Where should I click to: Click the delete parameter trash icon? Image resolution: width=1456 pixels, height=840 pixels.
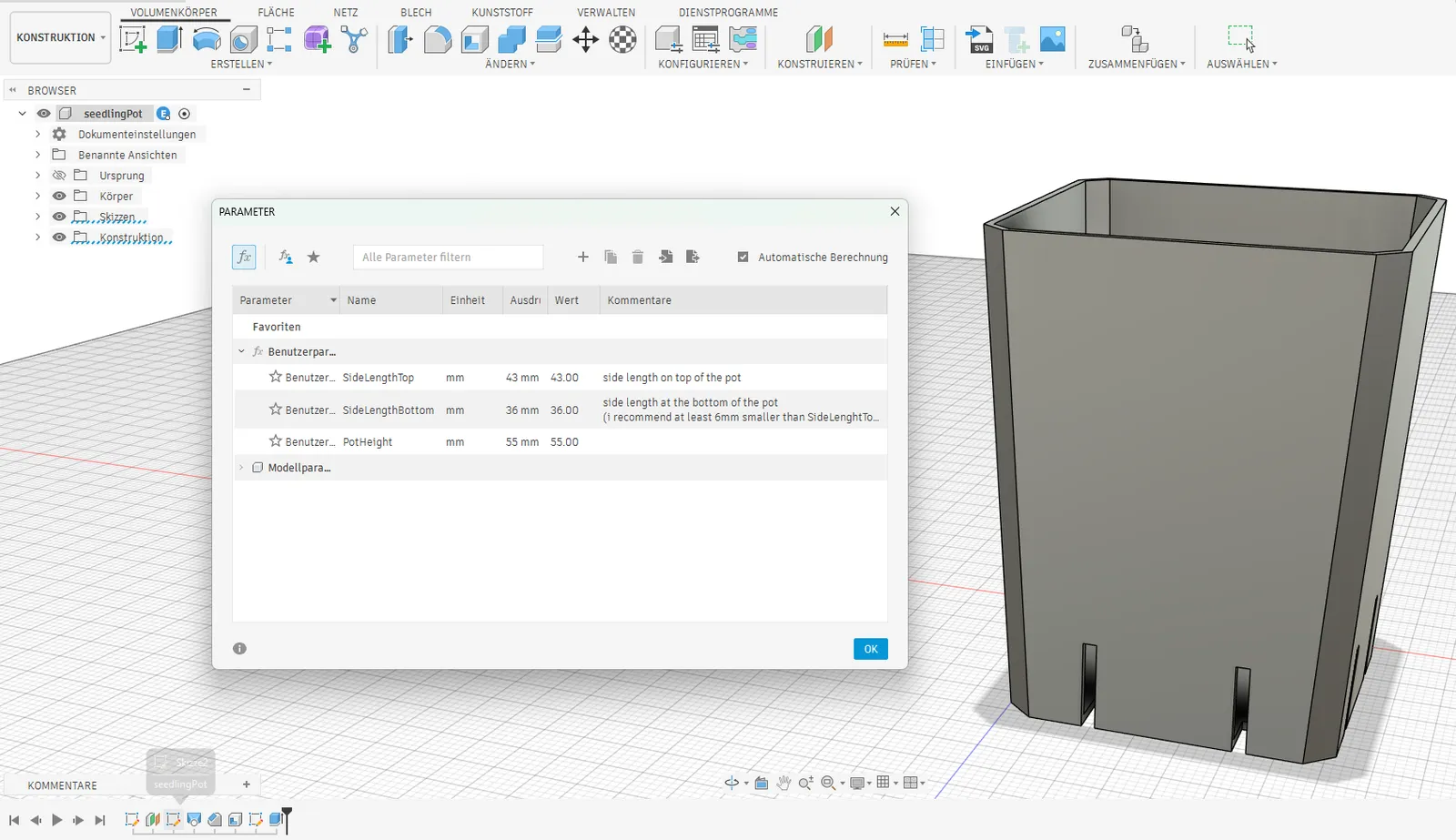[x=638, y=258]
